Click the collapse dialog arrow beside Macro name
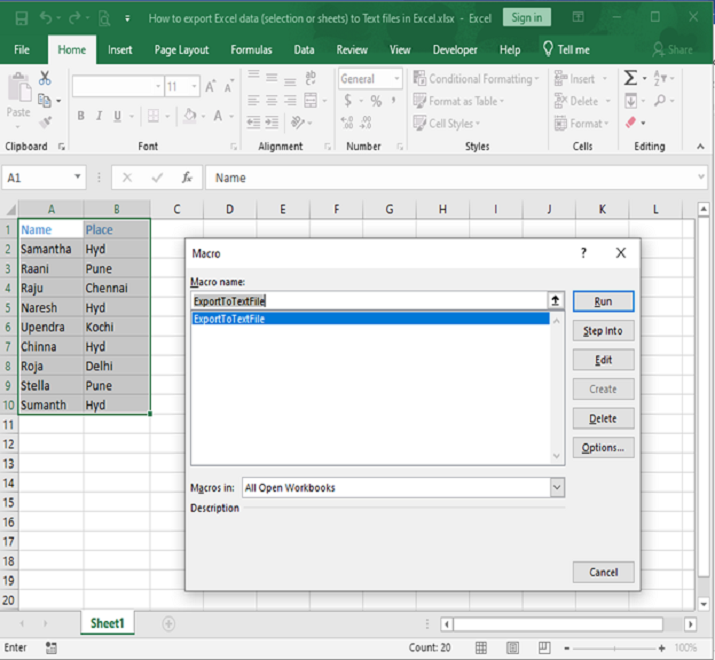This screenshot has width=715, height=660. point(556,300)
